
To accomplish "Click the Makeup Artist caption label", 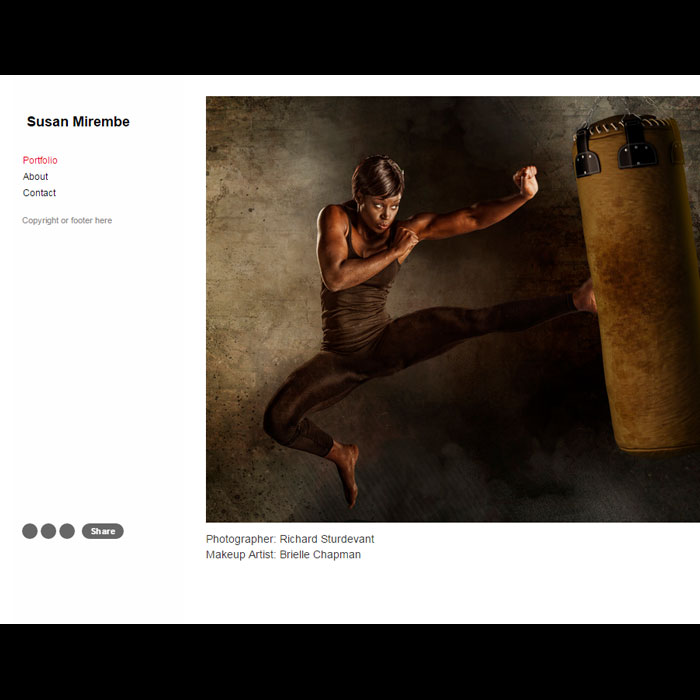I will coord(241,554).
